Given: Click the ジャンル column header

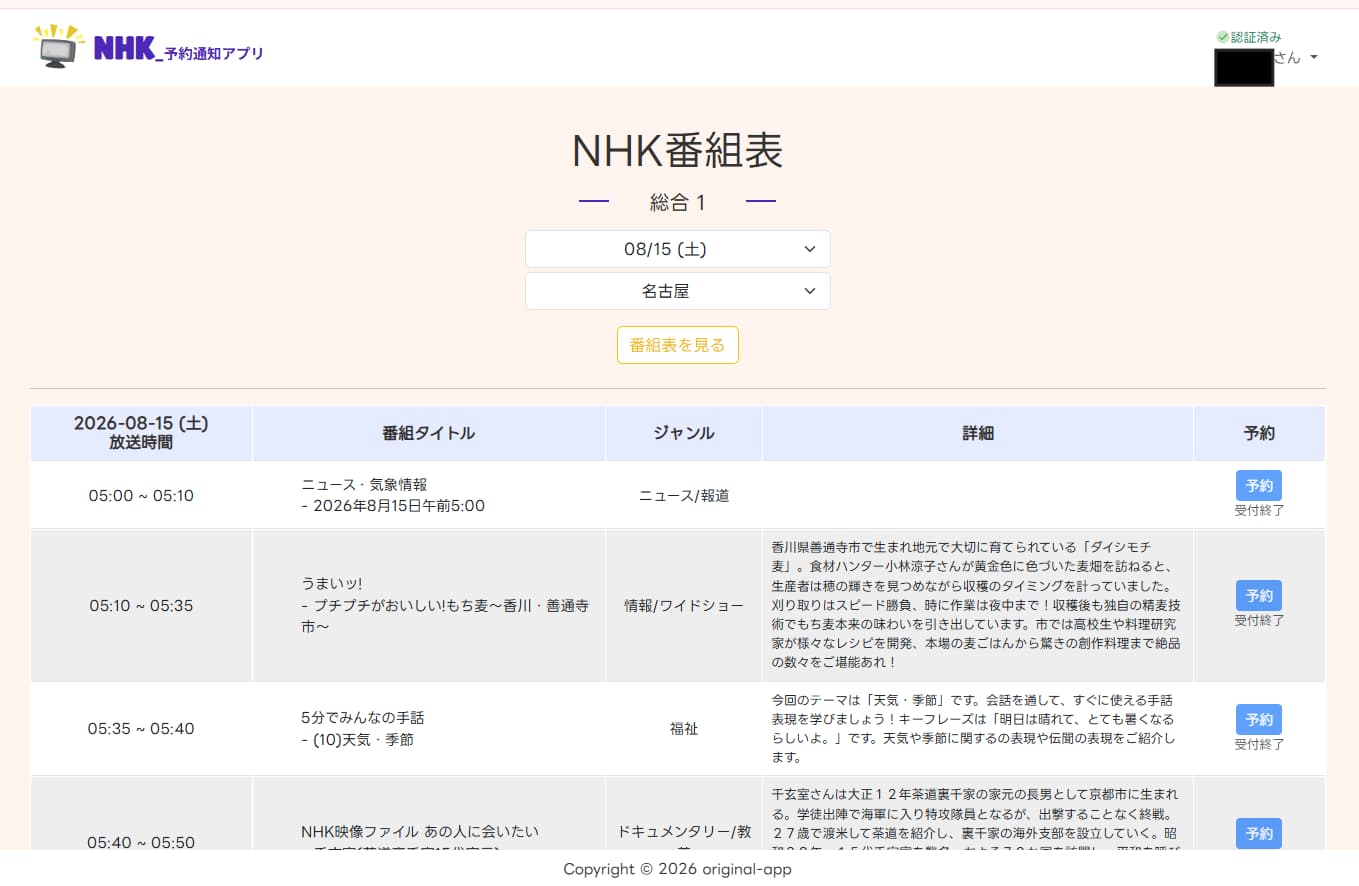Looking at the screenshot, I should pyautogui.click(x=684, y=433).
